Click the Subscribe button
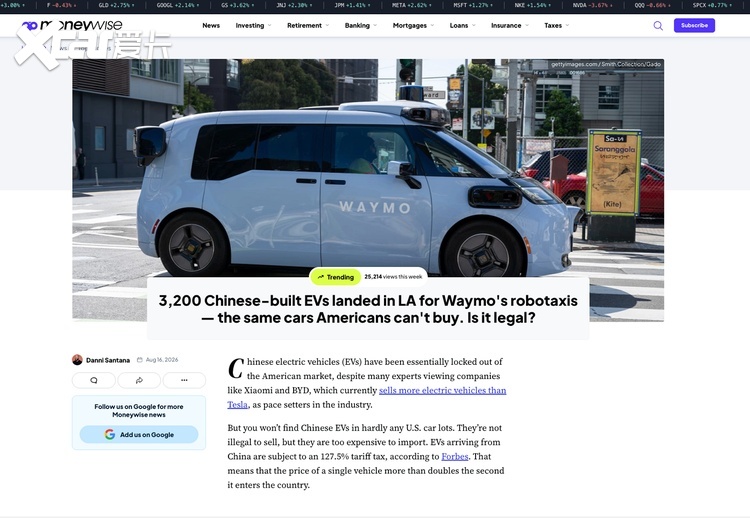 [x=695, y=25]
